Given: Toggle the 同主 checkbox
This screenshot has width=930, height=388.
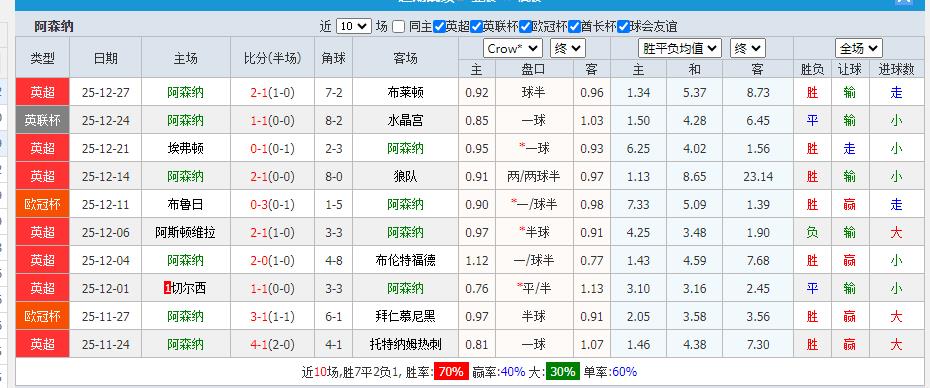Looking at the screenshot, I should 399,26.
